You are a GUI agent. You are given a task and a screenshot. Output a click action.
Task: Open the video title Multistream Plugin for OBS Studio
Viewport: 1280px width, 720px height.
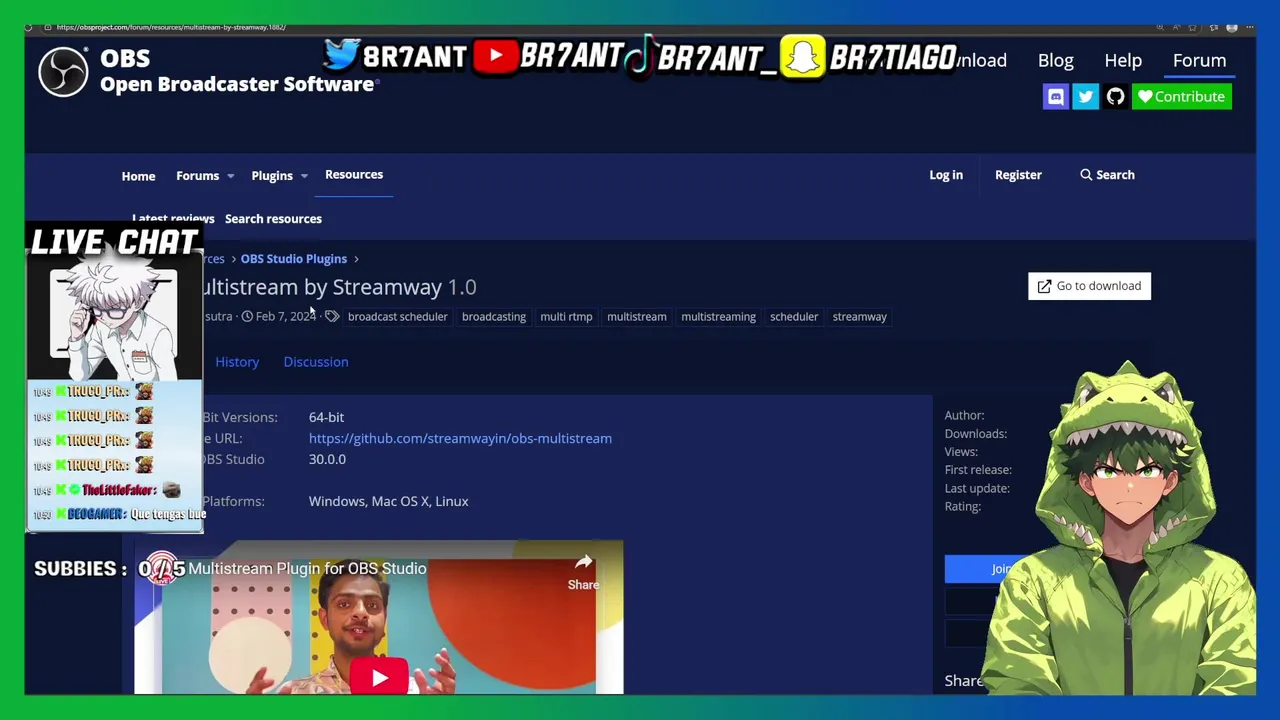coord(307,569)
